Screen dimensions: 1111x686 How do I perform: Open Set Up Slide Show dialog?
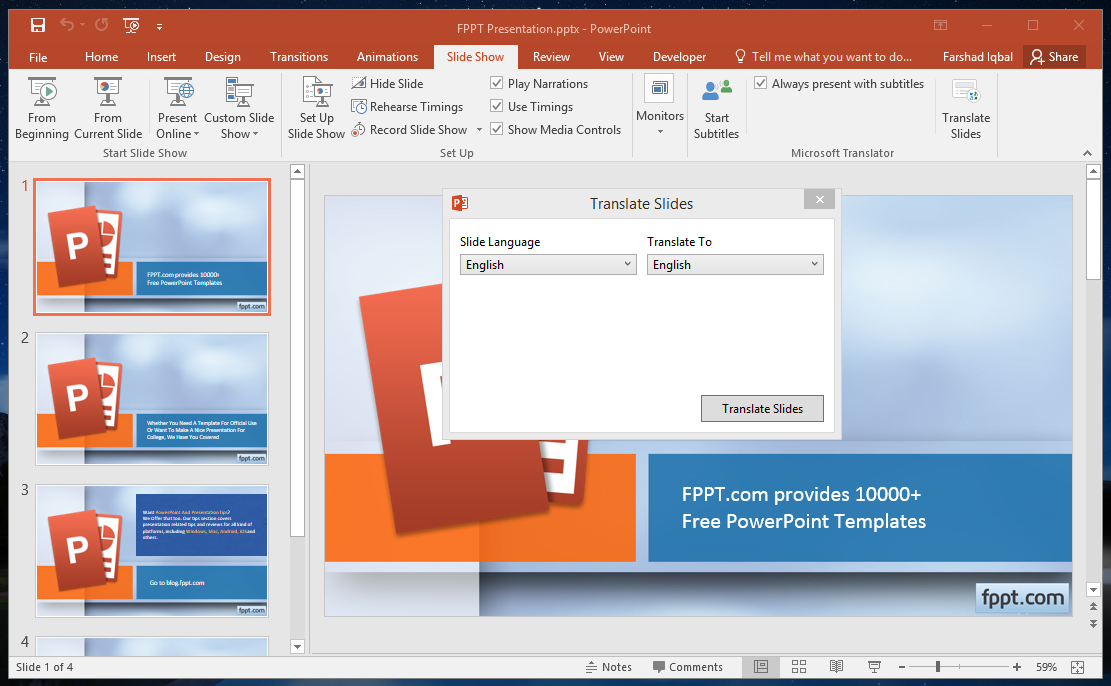click(x=316, y=109)
